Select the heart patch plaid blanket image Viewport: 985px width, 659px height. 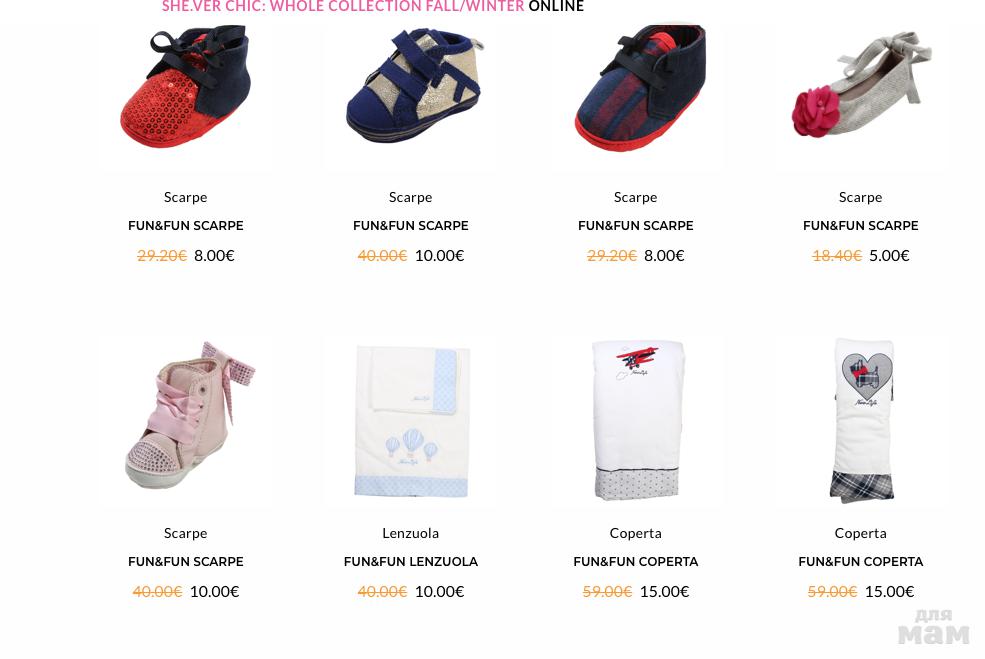click(862, 420)
